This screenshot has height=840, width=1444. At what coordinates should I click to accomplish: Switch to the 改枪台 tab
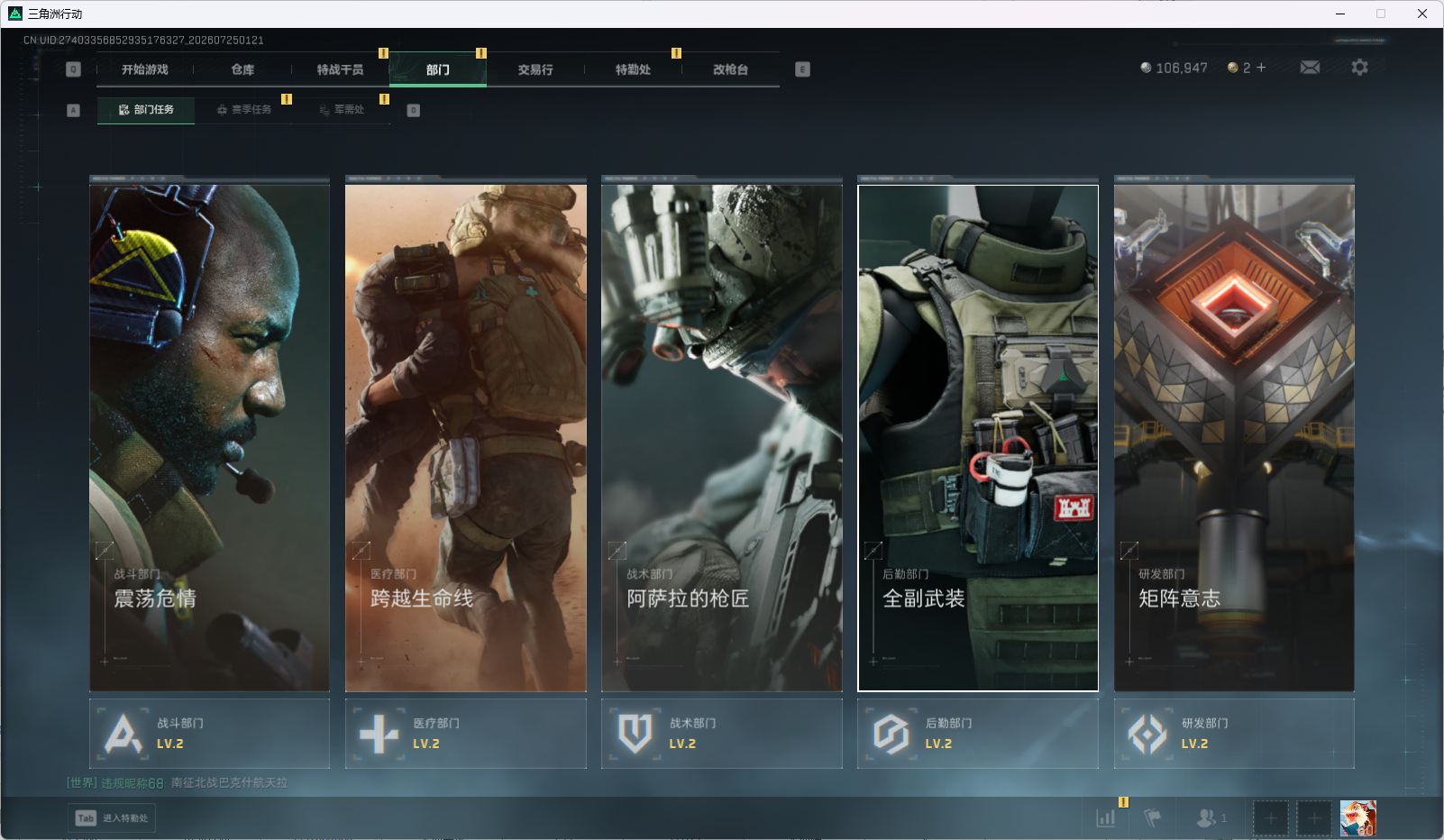(730, 69)
